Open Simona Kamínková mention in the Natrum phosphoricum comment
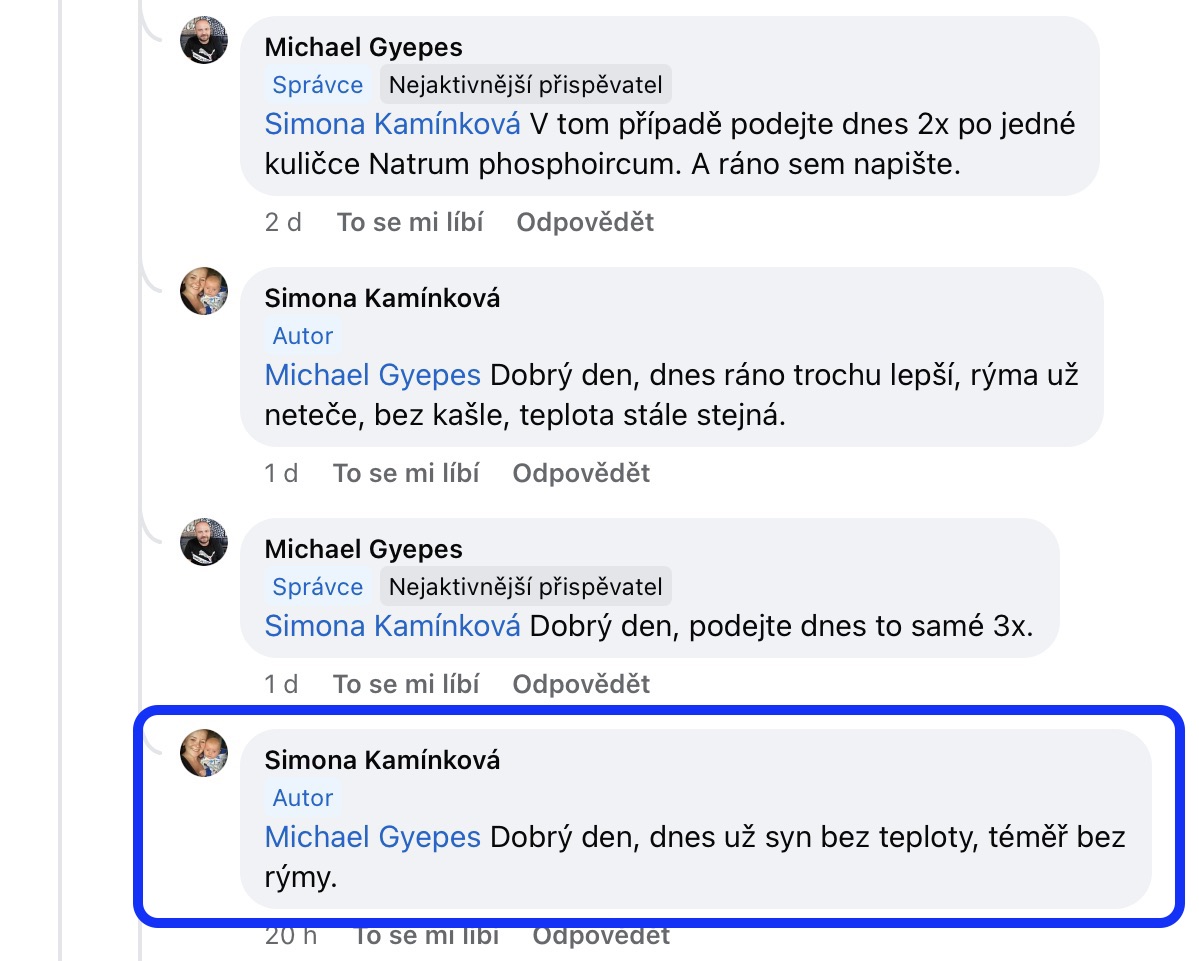This screenshot has width=1199, height=961. coord(392,125)
